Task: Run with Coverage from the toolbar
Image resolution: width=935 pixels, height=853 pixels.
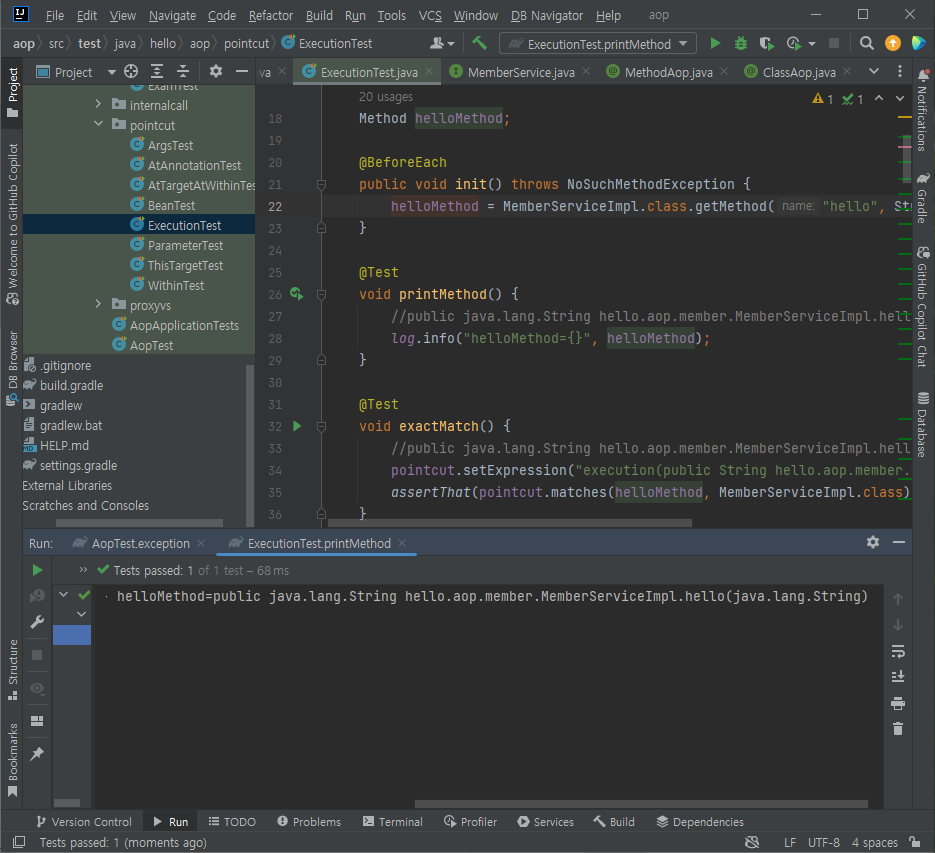Action: [767, 44]
